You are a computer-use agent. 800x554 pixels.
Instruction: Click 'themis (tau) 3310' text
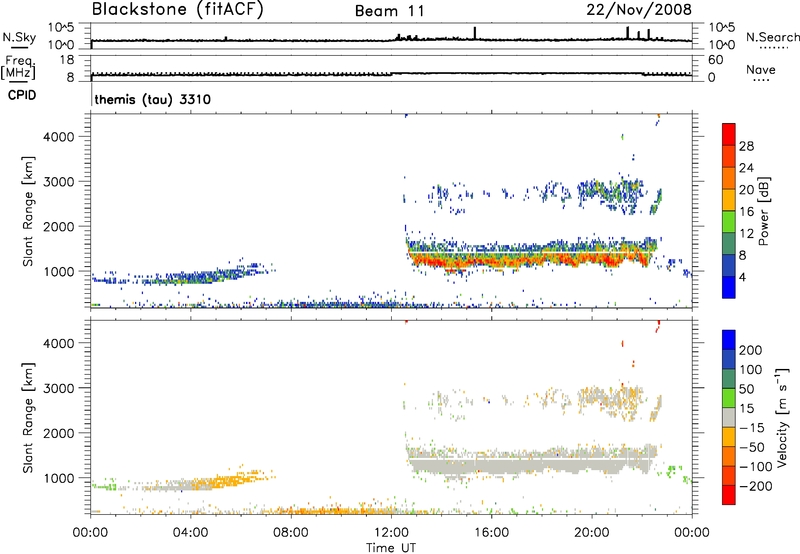click(153, 99)
